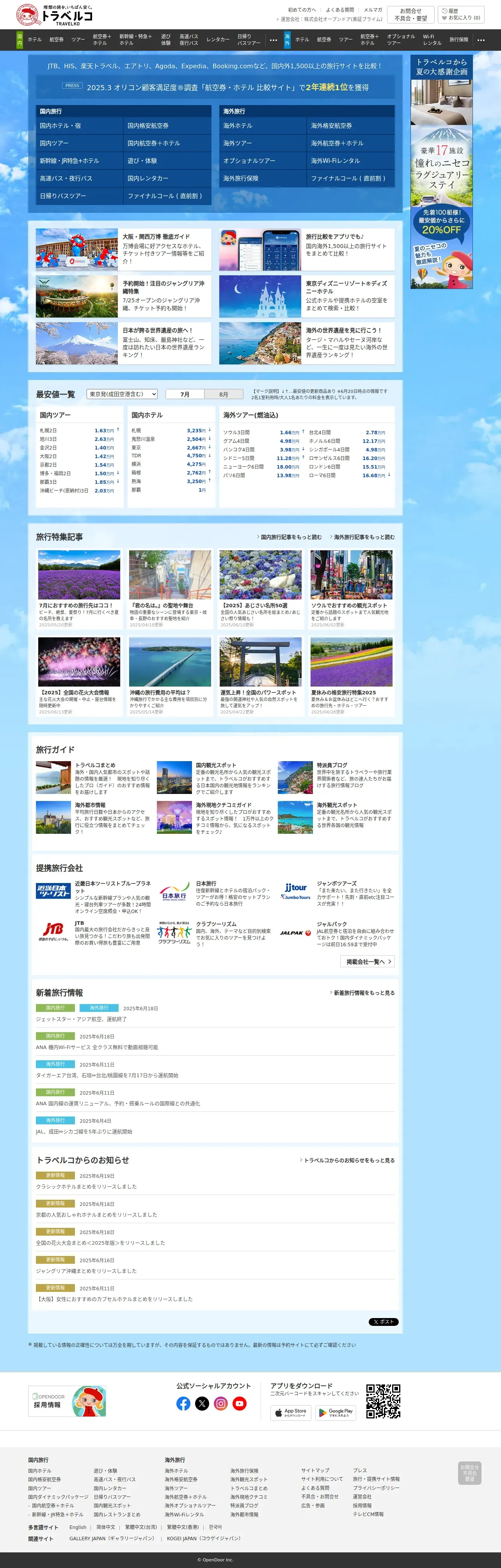Image resolution: width=501 pixels, height=1568 pixels.
Task: Click the App Store download badge
Action: pyautogui.click(x=291, y=1412)
